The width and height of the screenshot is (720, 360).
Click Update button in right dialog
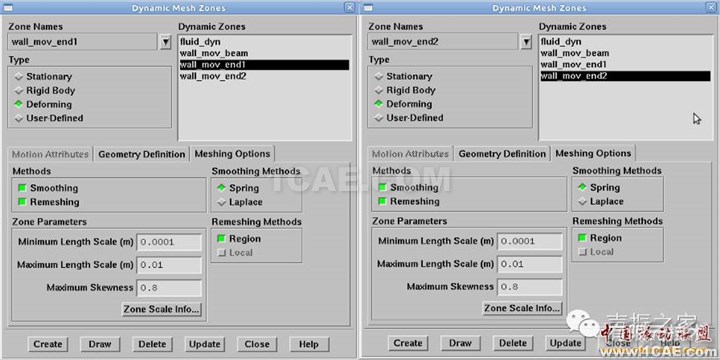566,343
